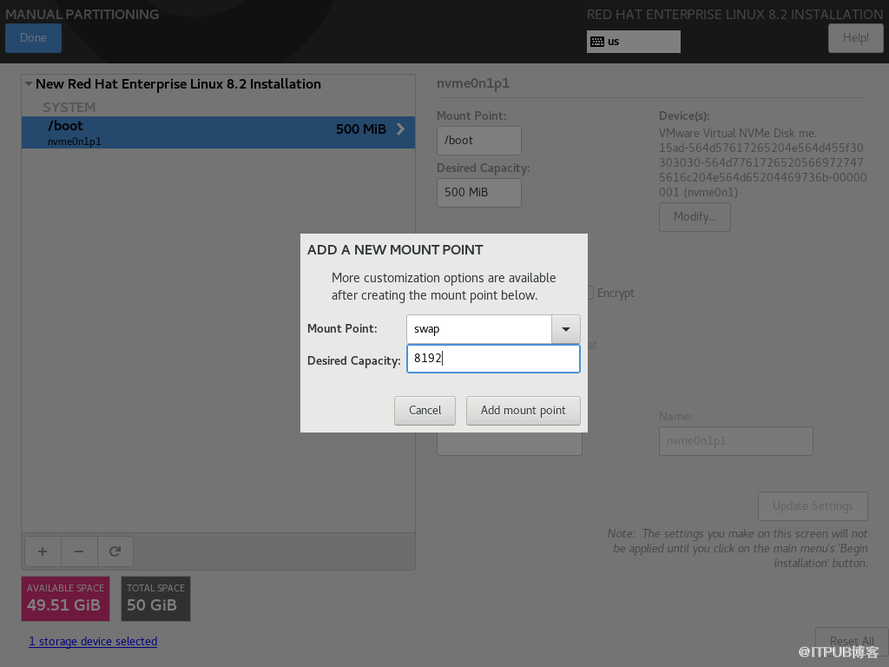The image size is (889, 667).
Task: Click the blue Done button
Action: pyautogui.click(x=33, y=38)
